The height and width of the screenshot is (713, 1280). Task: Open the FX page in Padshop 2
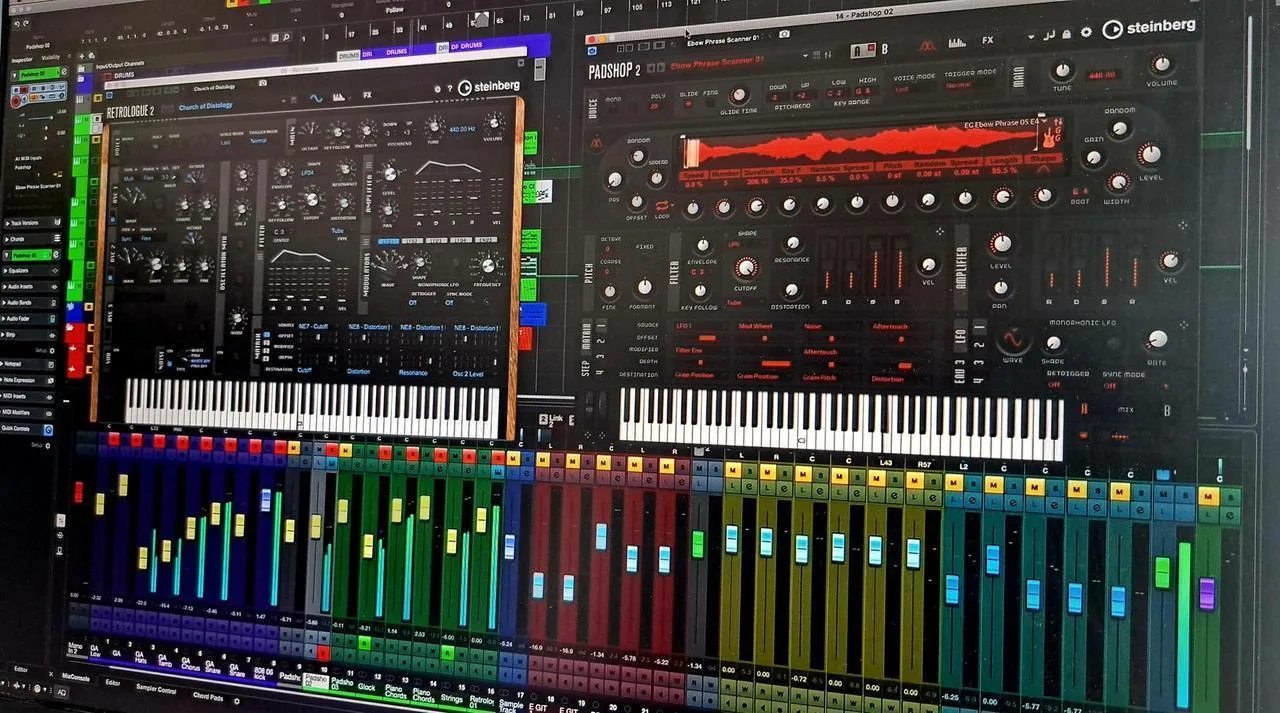click(x=987, y=41)
